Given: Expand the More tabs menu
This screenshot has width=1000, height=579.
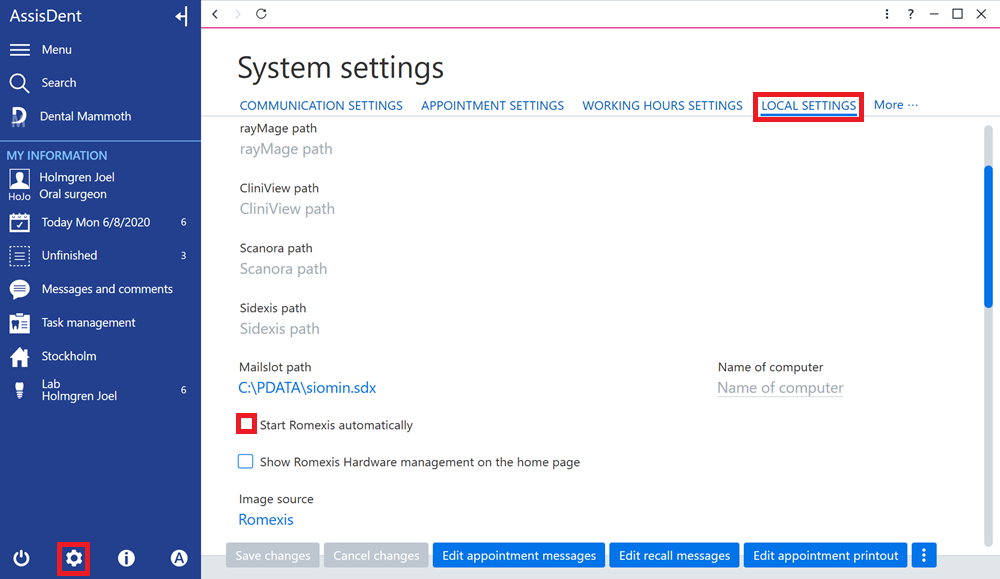Looking at the screenshot, I should [895, 105].
